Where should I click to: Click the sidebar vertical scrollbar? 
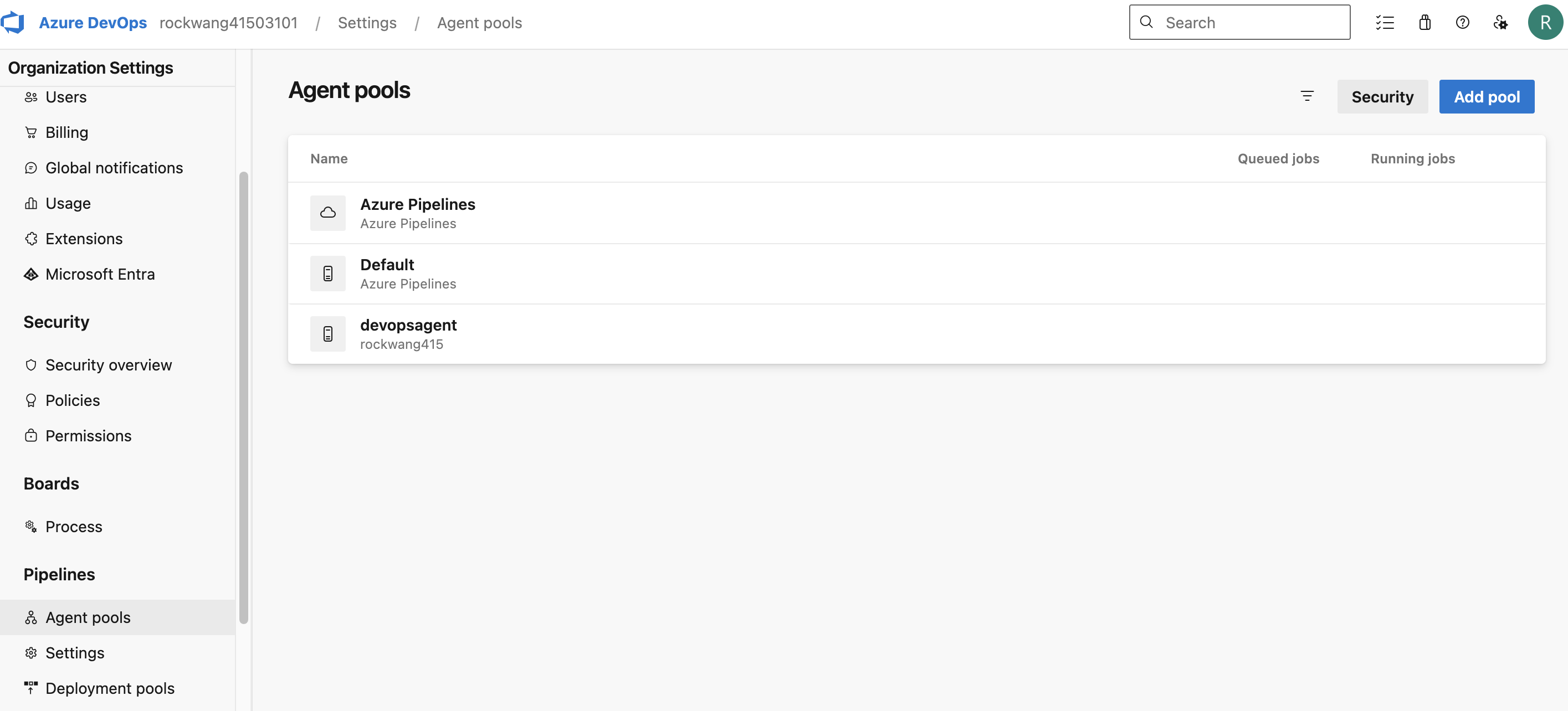click(243, 397)
